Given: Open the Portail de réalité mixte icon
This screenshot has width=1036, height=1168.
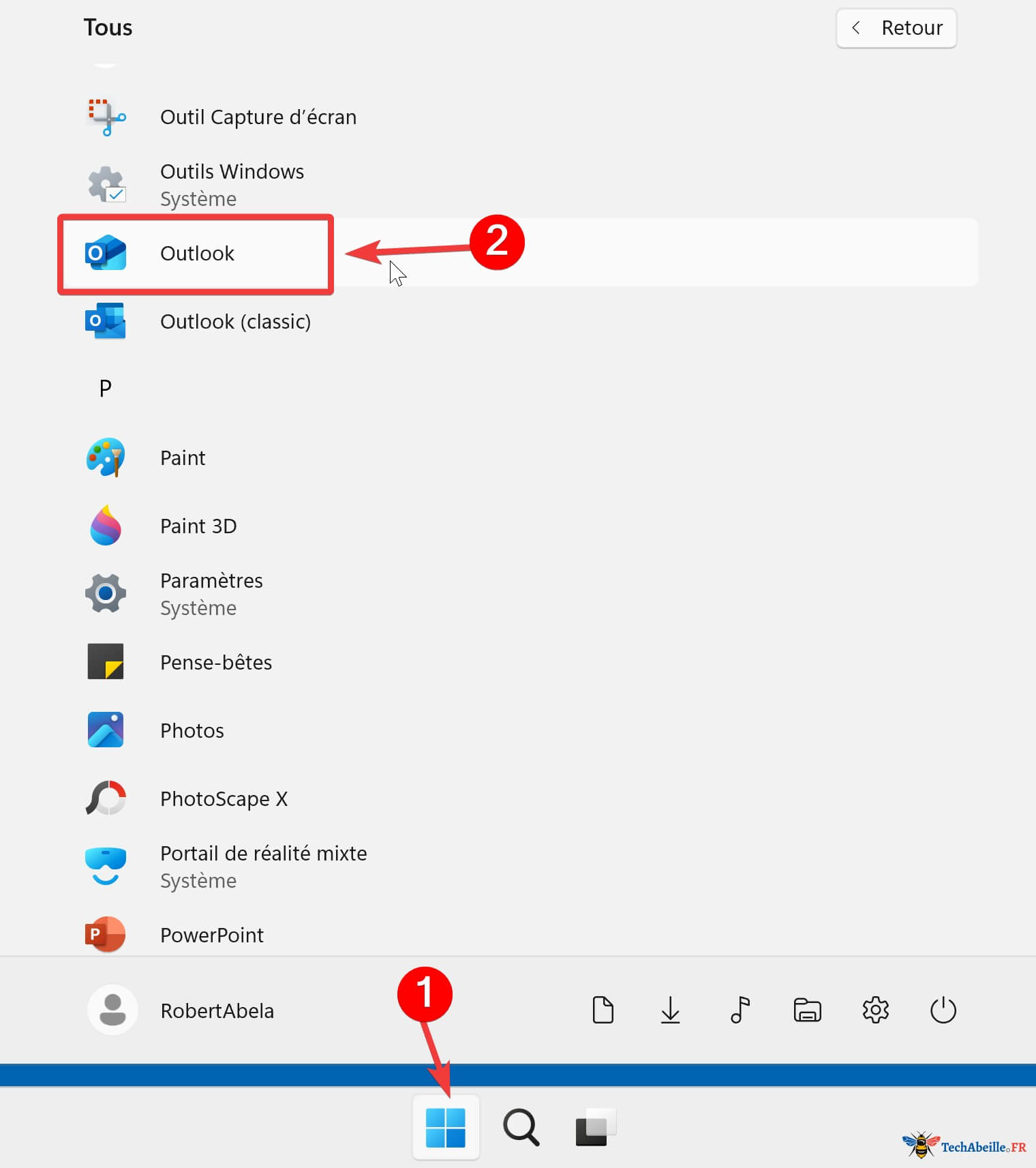Looking at the screenshot, I should [x=106, y=866].
